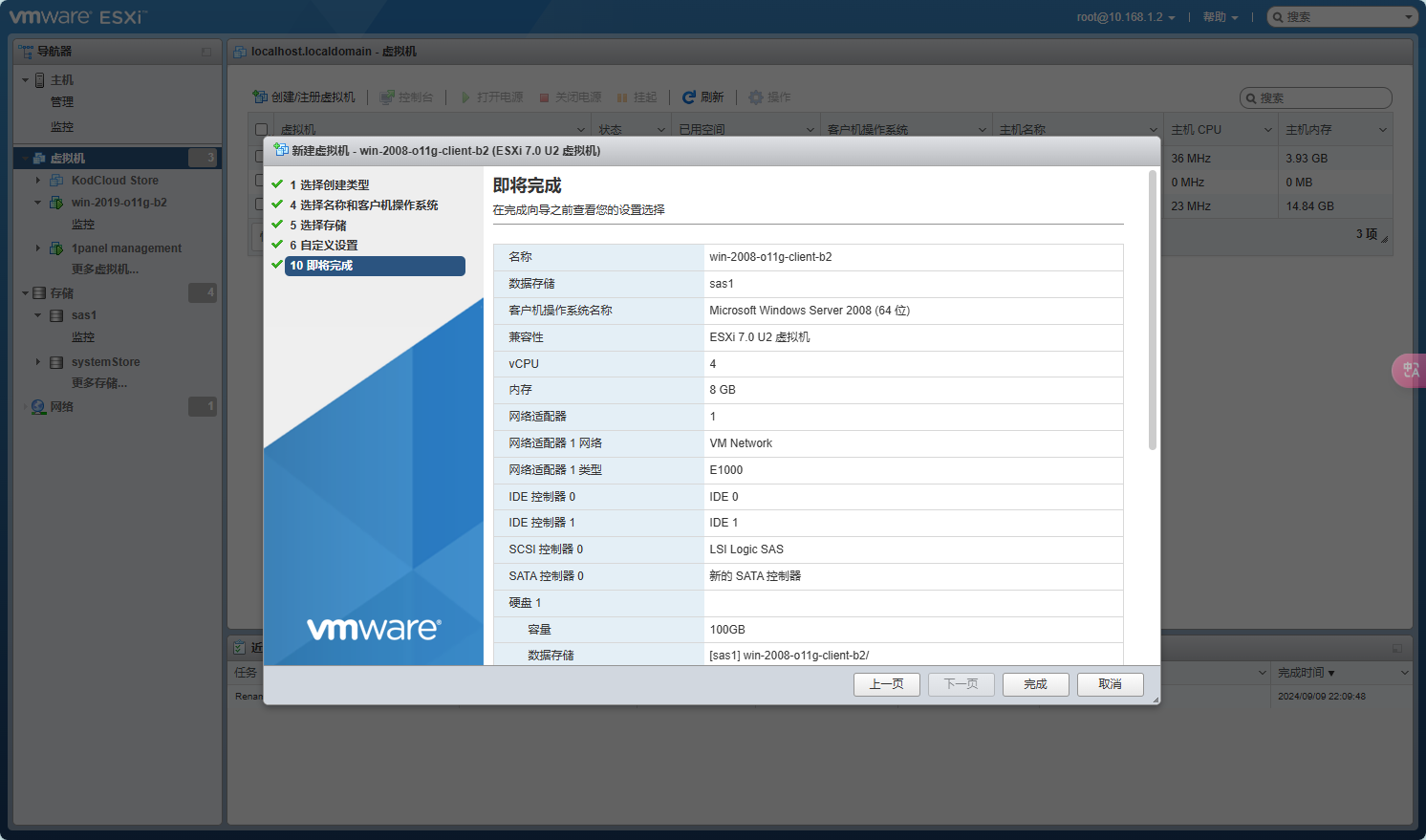Click the 网络 network icon
The height and width of the screenshot is (840, 1426).
pyautogui.click(x=39, y=407)
